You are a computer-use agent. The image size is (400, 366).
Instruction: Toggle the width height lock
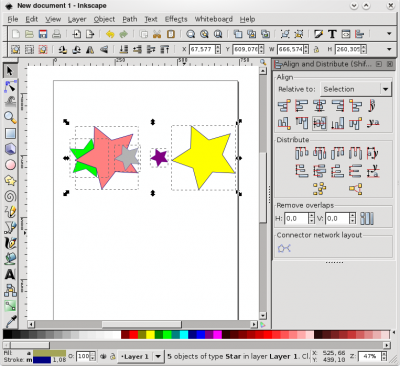[316, 50]
